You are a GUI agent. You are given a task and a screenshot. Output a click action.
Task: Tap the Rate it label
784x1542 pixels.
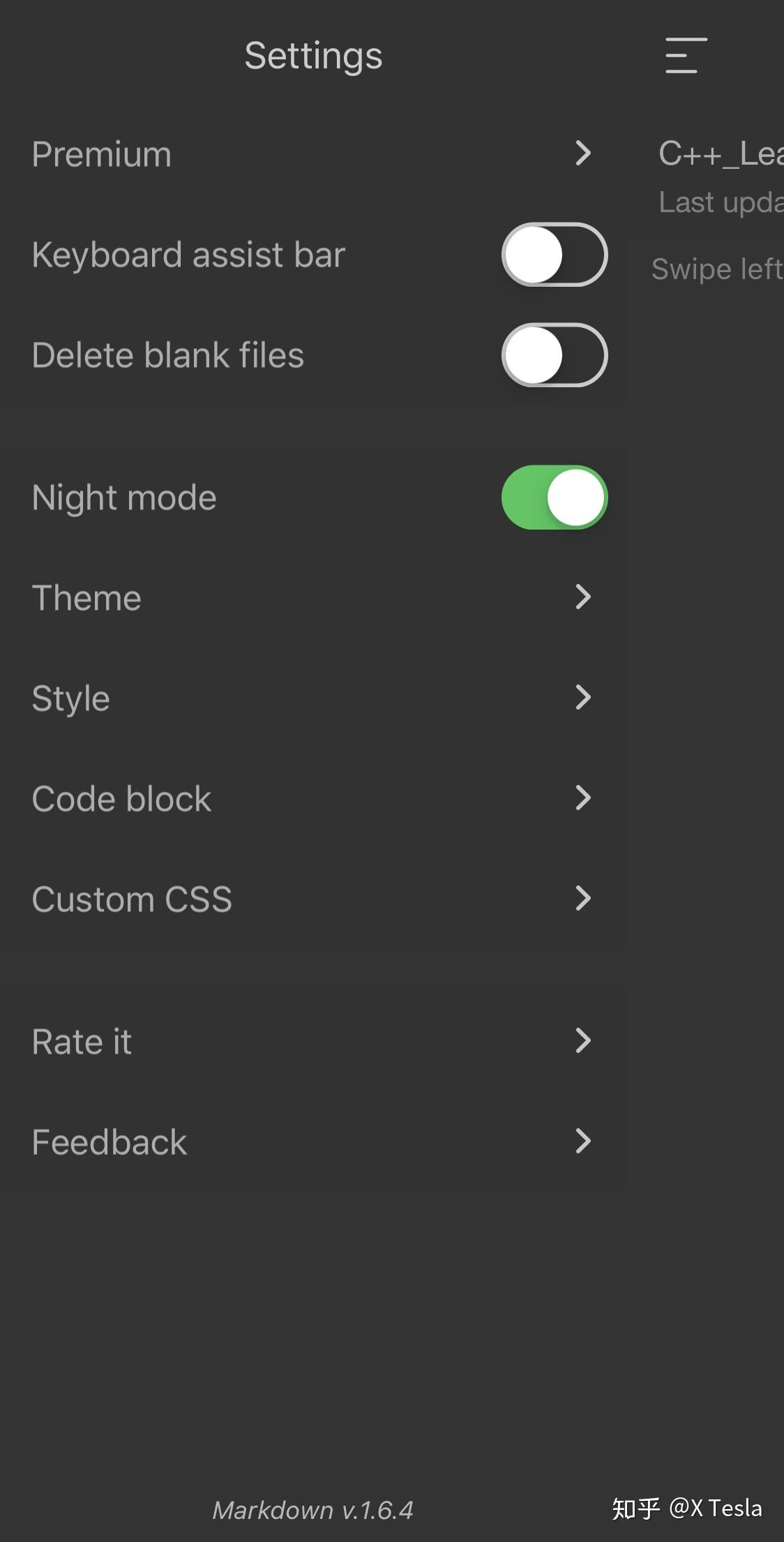pos(82,1042)
